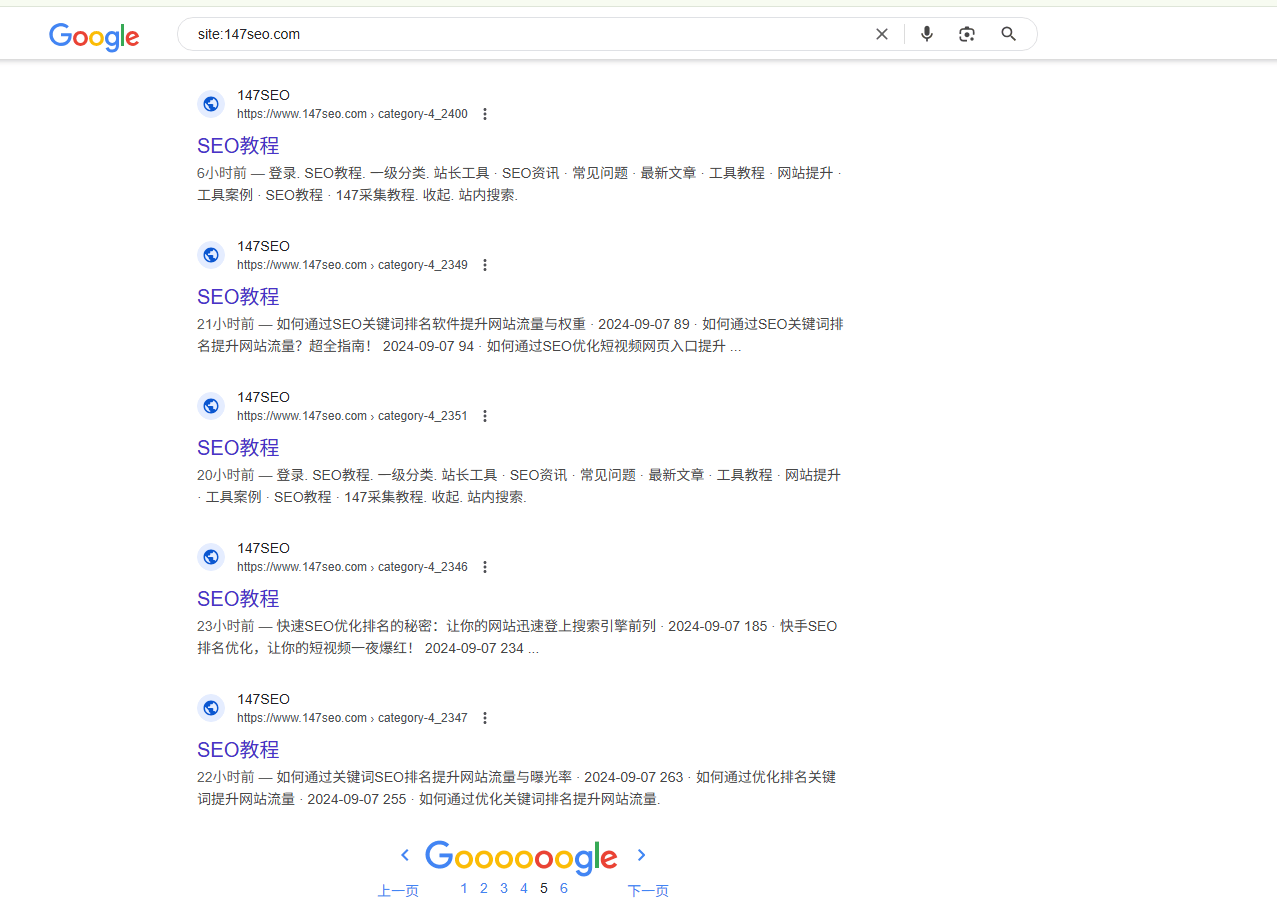Open search by image camera icon
This screenshot has width=1277, height=908.
click(967, 34)
